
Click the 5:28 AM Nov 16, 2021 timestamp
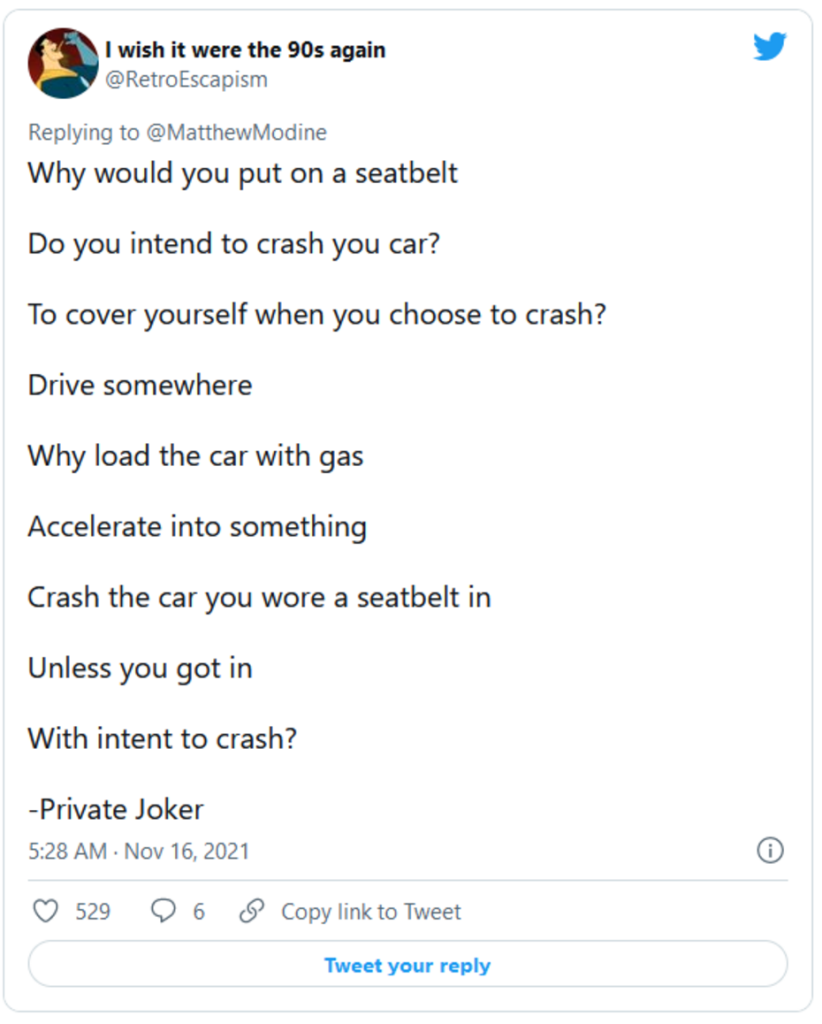coord(138,851)
